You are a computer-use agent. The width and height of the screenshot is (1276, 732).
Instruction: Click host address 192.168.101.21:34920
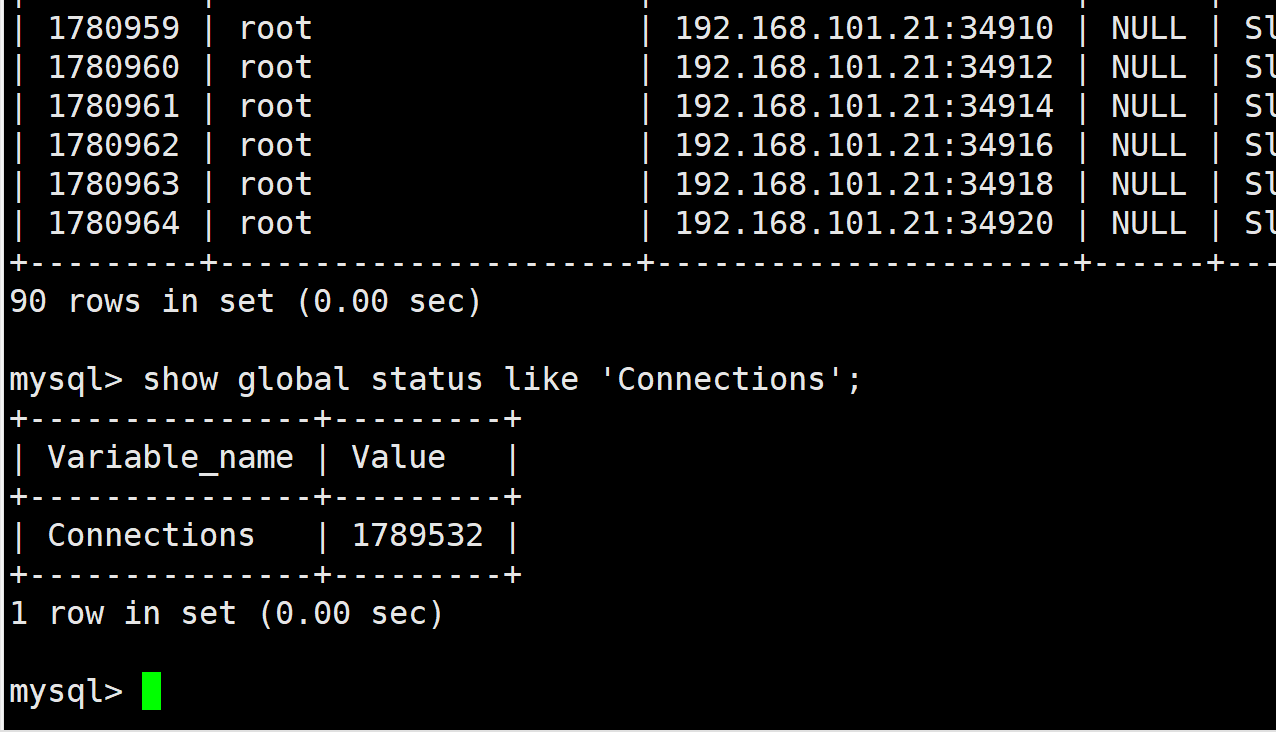pos(864,223)
